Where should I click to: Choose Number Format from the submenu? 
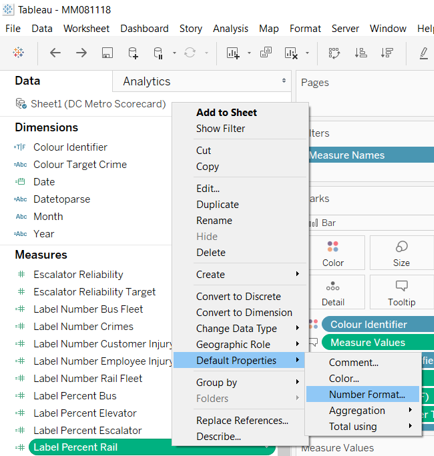tap(363, 394)
